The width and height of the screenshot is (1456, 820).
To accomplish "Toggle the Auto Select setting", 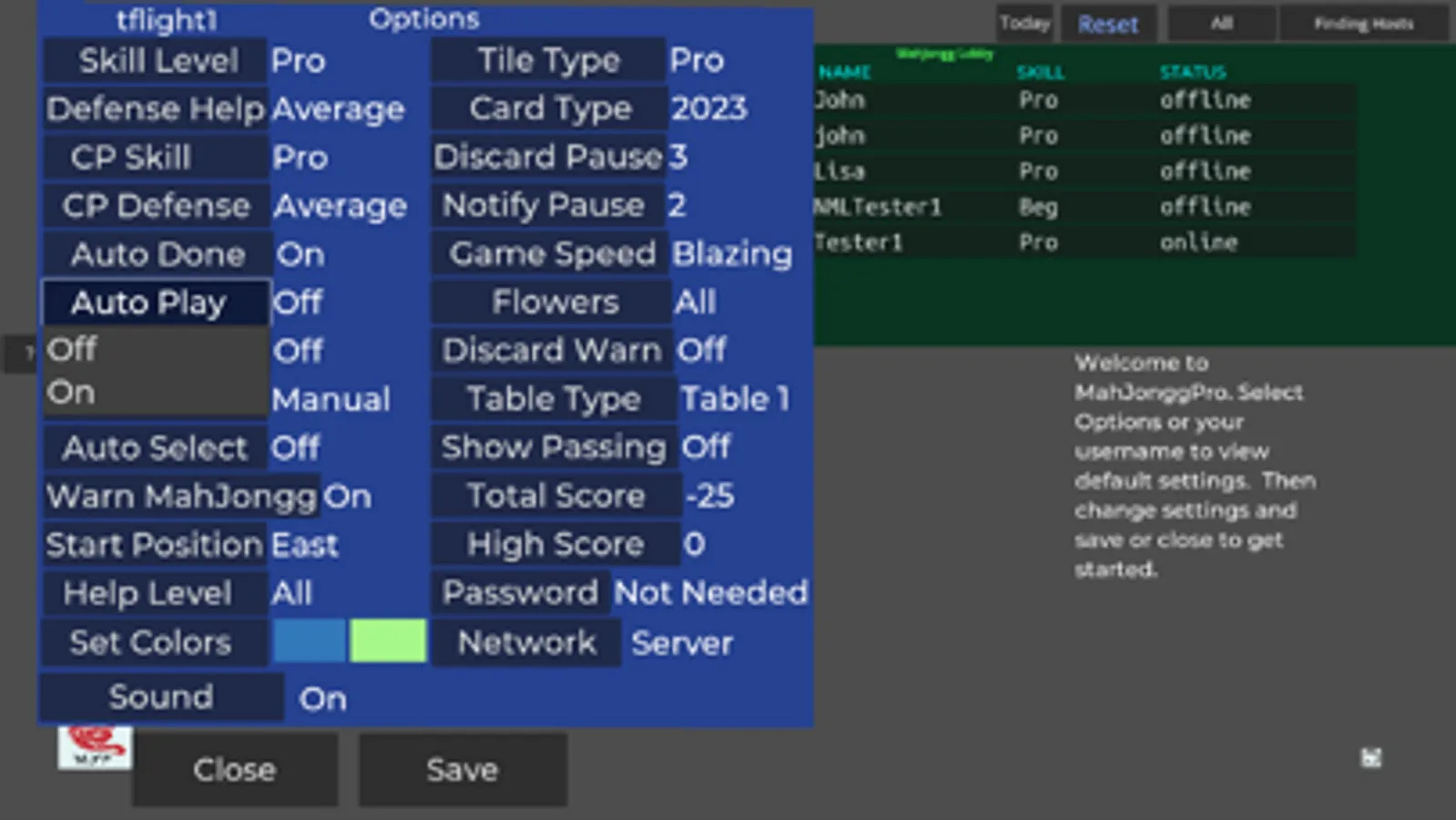I will tap(157, 447).
